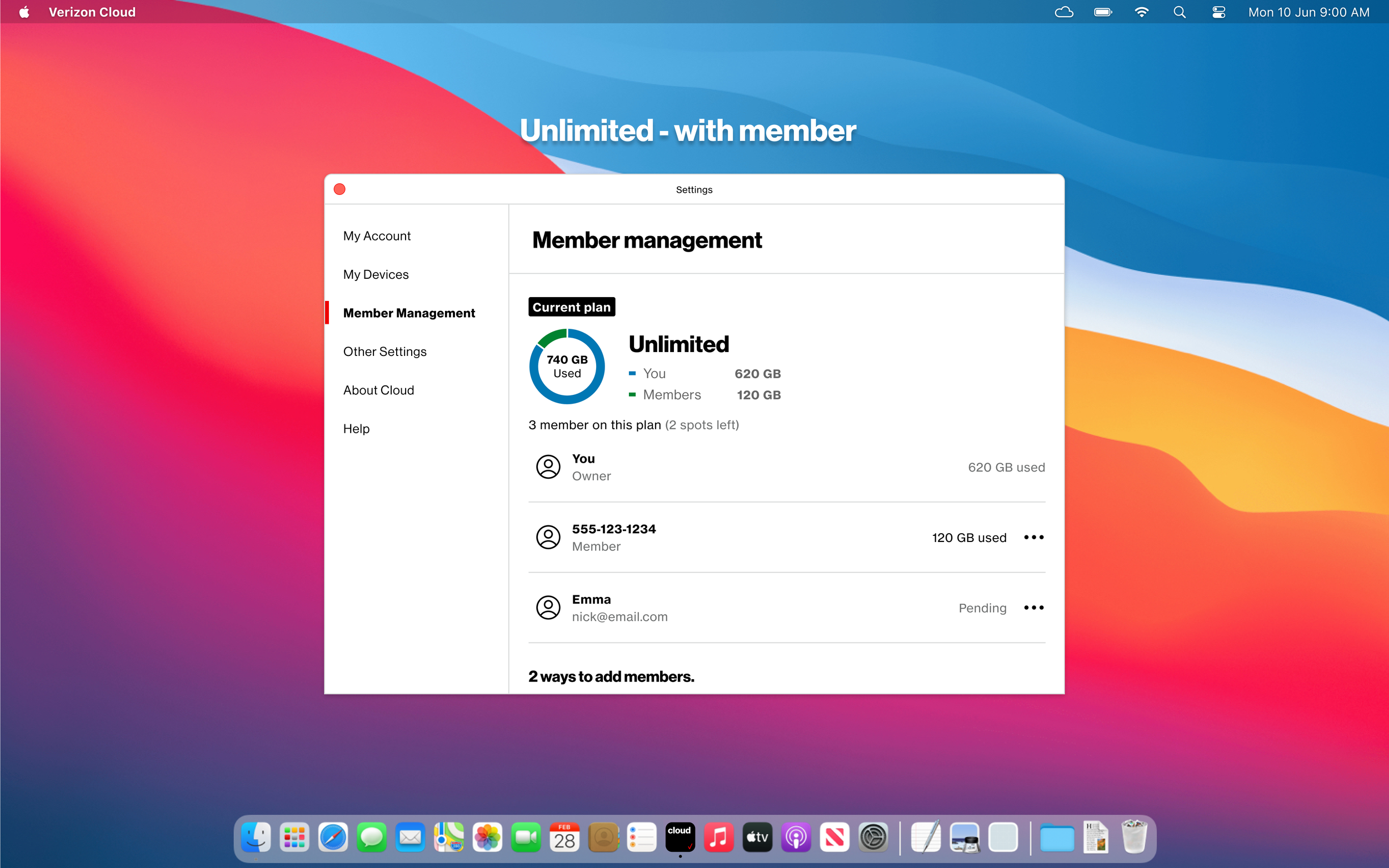
Task: Open more options for member 555-123-1234
Action: 1033,538
